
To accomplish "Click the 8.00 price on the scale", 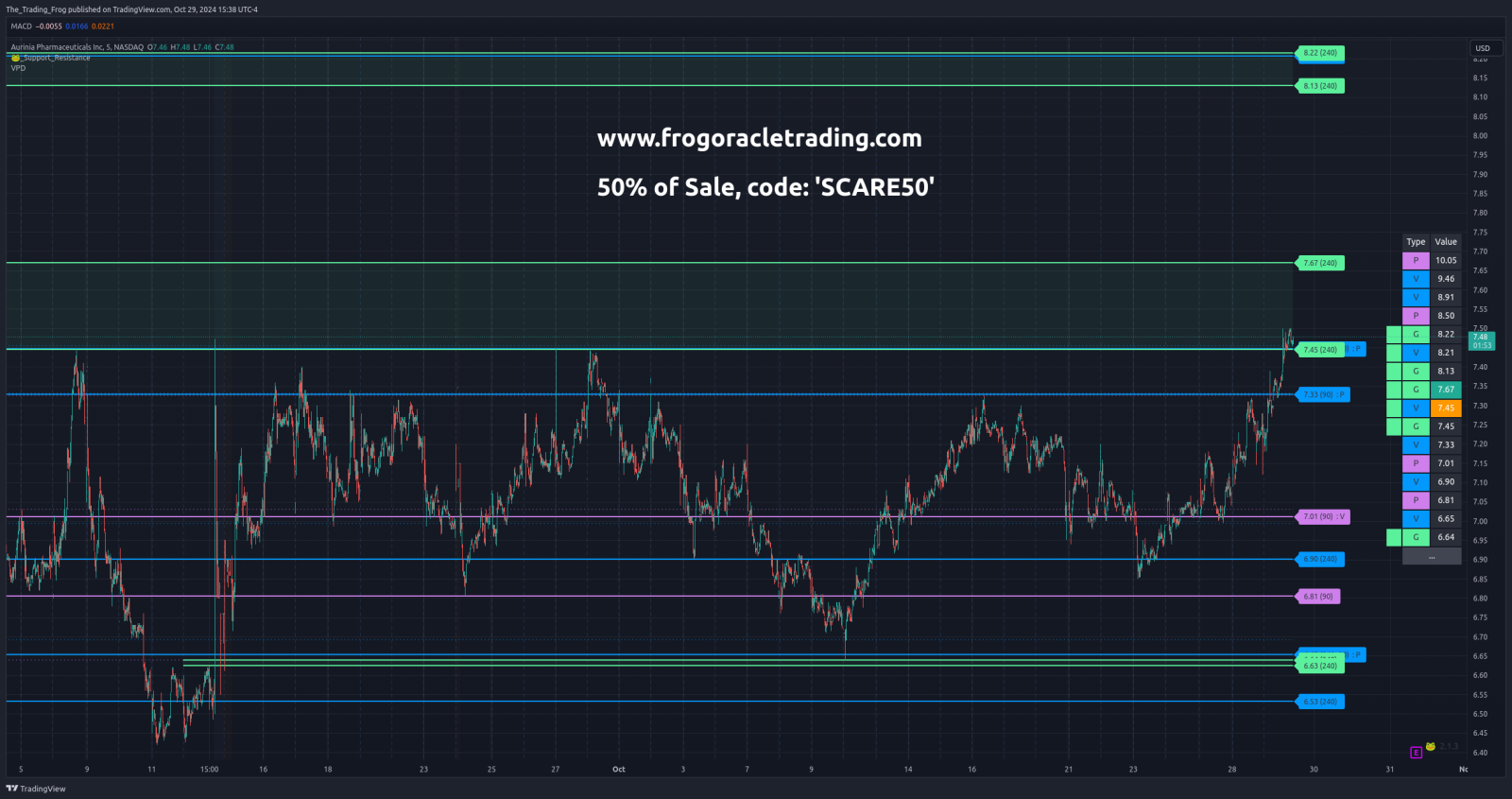I will (x=1480, y=136).
